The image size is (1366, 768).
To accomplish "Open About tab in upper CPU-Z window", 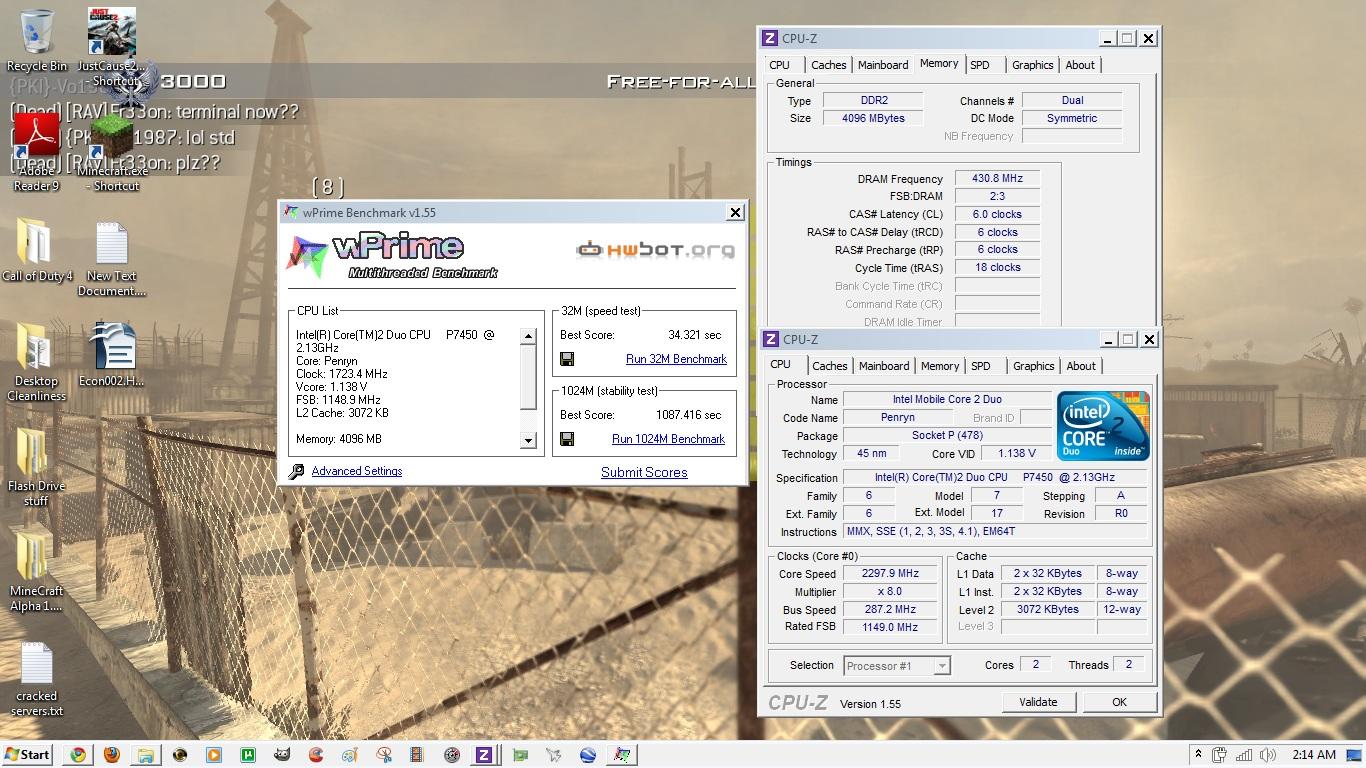I will tap(1080, 65).
